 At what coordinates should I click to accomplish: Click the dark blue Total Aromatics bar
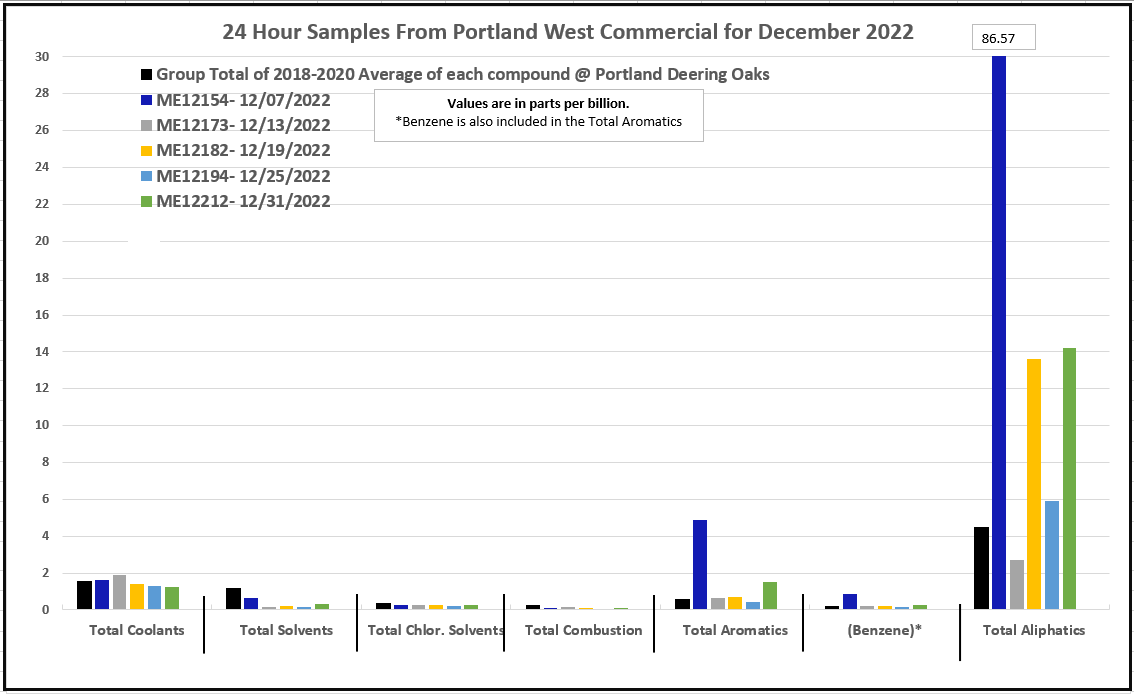coord(700,564)
